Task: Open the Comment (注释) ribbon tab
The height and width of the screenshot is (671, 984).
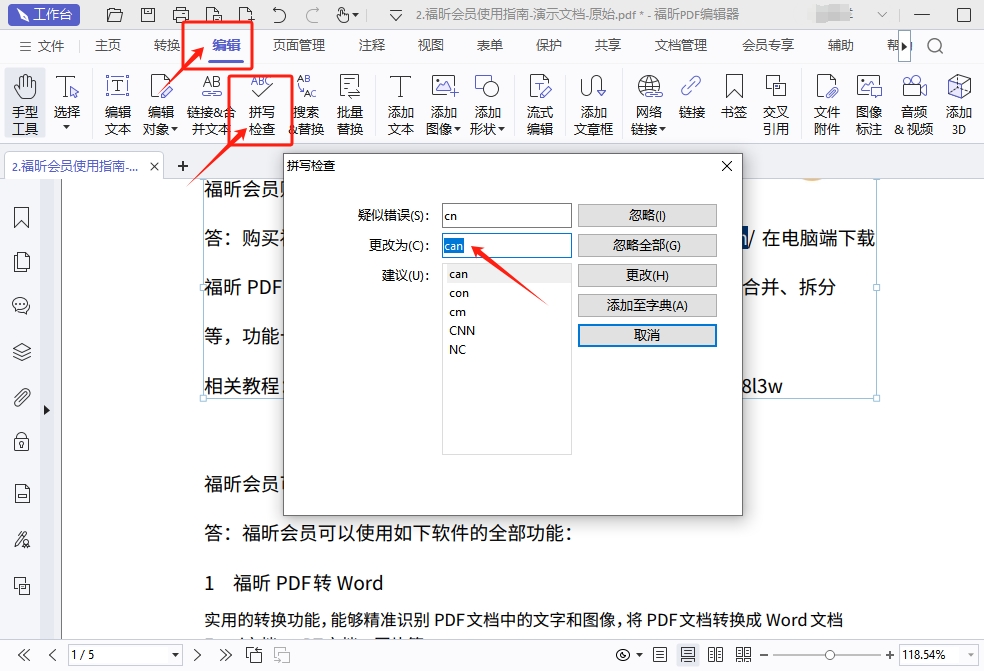Action: pos(372,46)
